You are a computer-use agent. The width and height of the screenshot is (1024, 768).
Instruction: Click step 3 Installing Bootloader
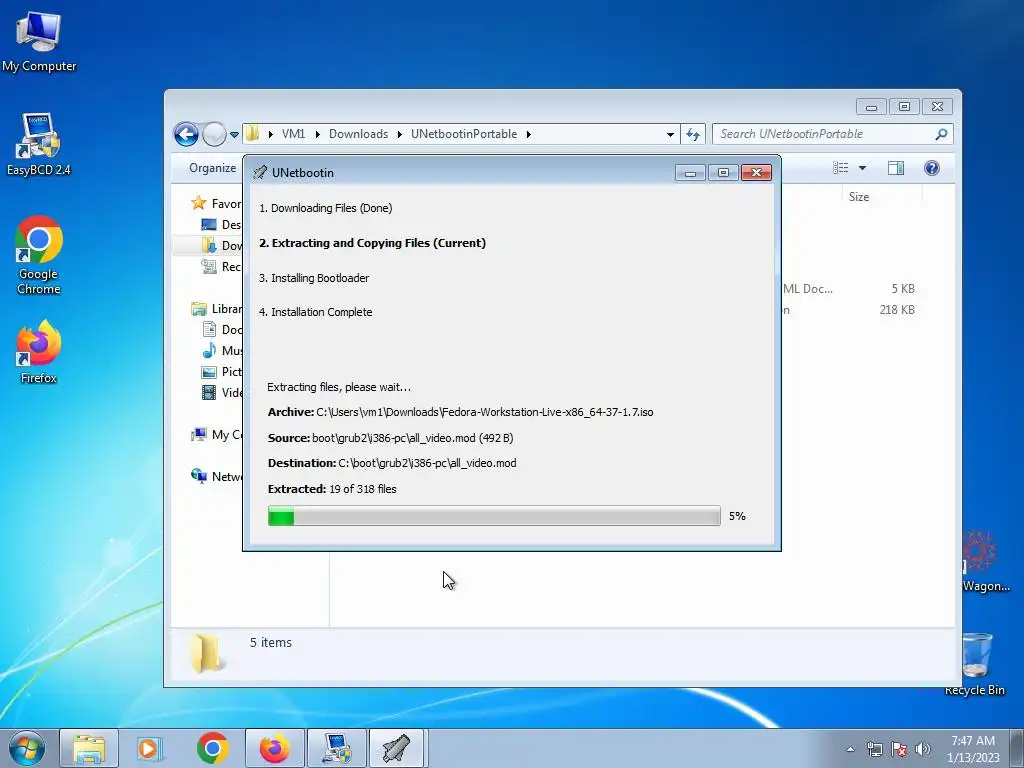click(x=314, y=278)
